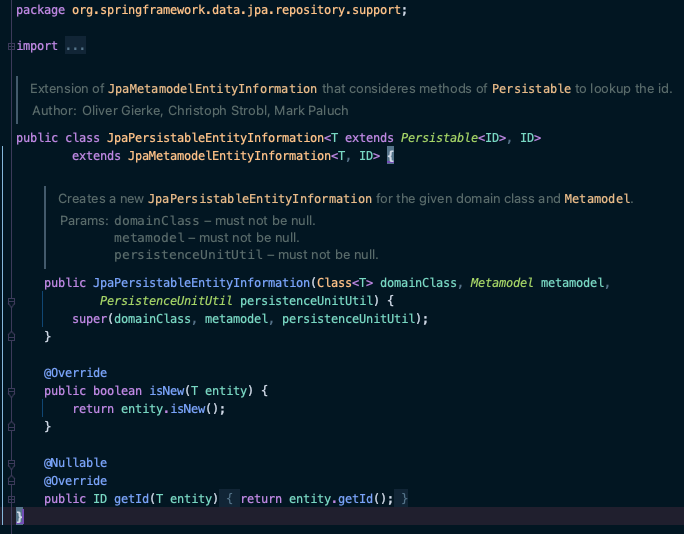Click fold-end marker beside isNew closing brace

(x=12, y=427)
